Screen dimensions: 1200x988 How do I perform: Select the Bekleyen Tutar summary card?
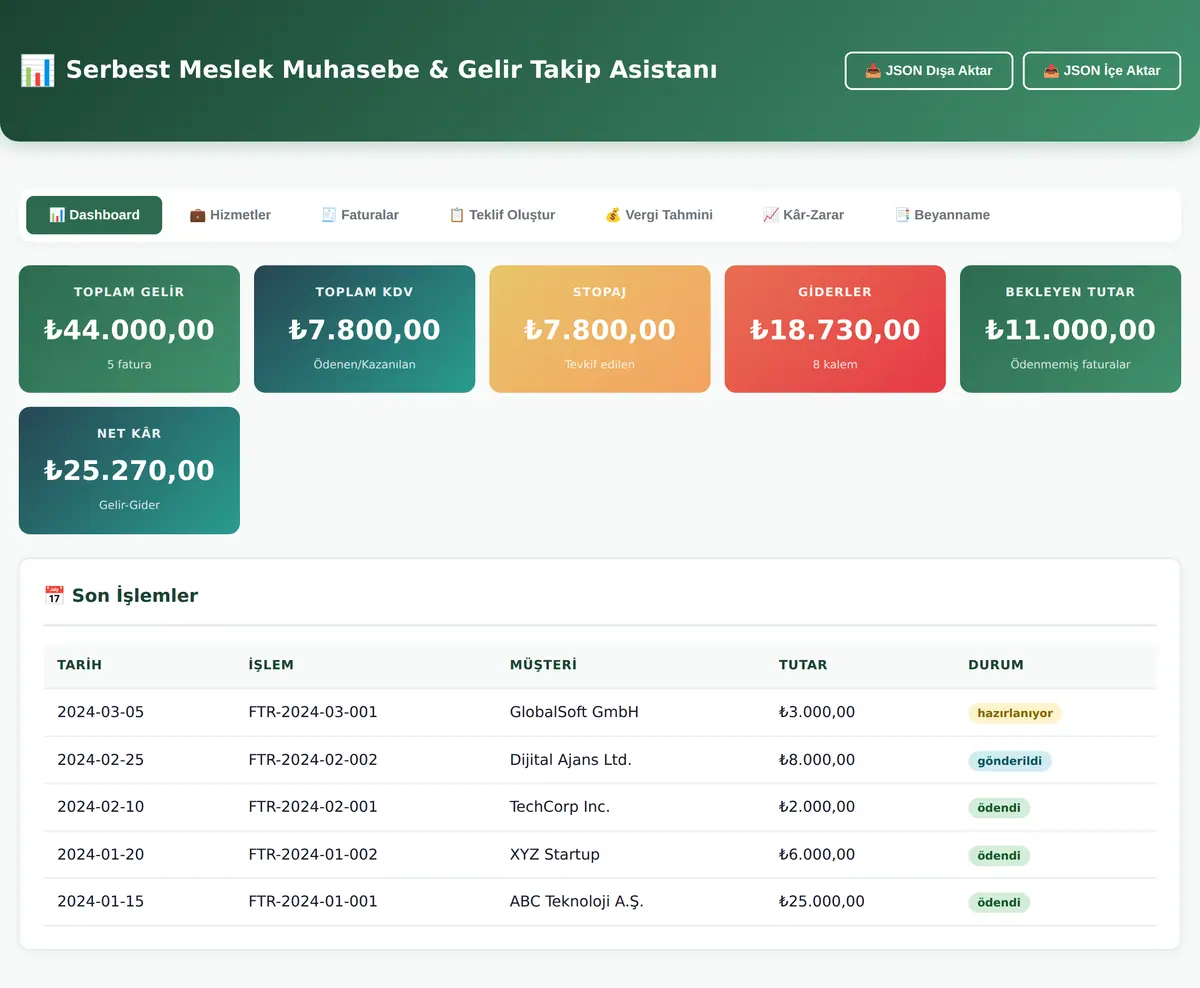click(x=1070, y=329)
